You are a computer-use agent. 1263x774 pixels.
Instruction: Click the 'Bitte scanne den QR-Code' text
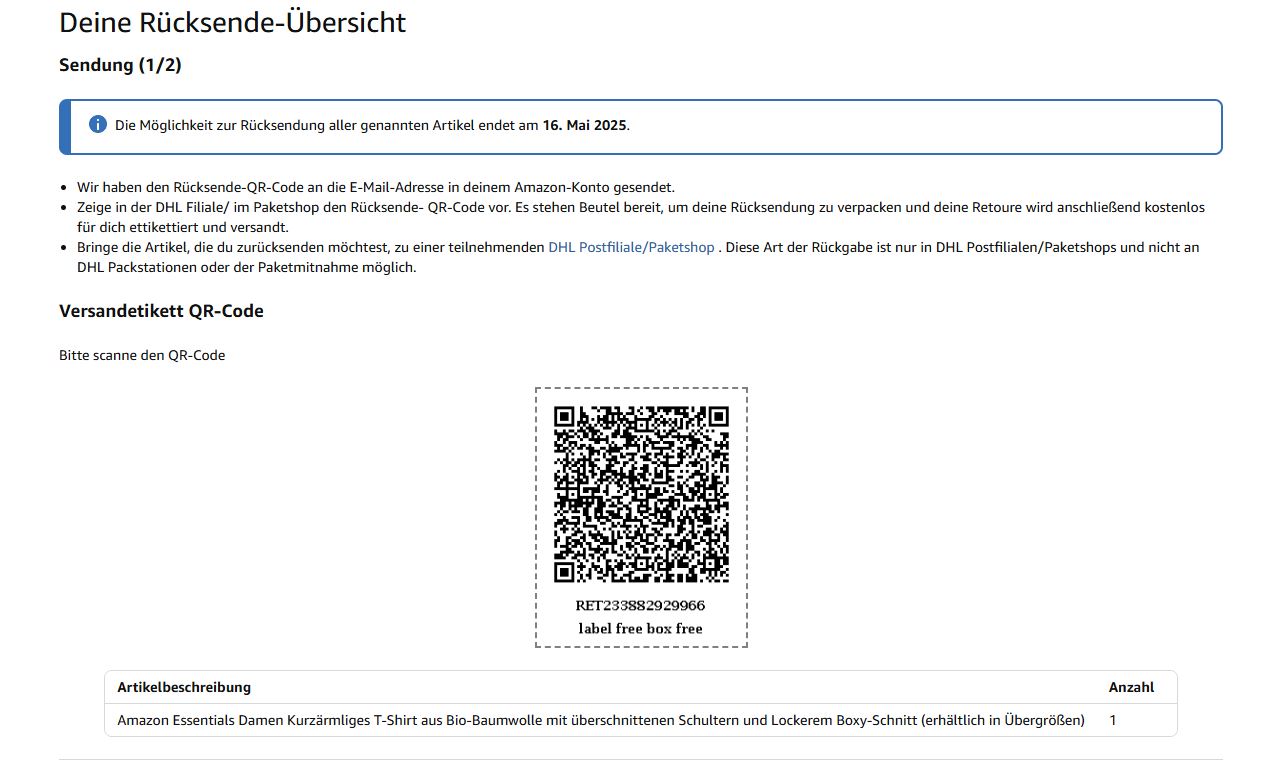(x=142, y=355)
